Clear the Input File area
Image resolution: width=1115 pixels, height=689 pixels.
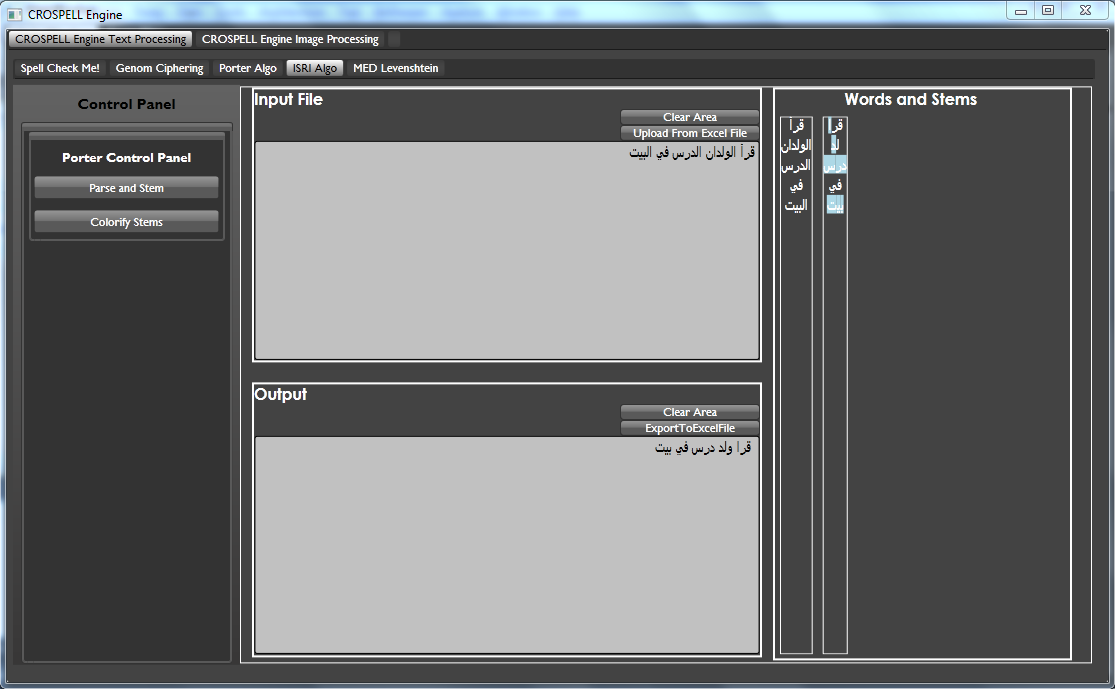coord(689,117)
